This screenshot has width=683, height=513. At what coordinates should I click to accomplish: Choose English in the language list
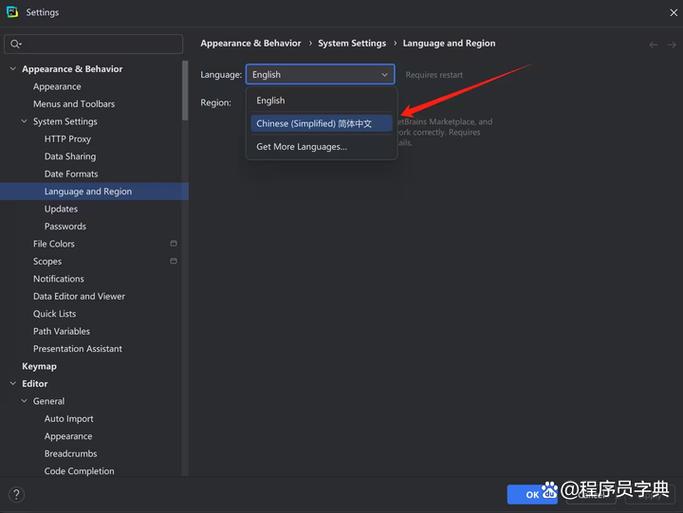pyautogui.click(x=321, y=101)
